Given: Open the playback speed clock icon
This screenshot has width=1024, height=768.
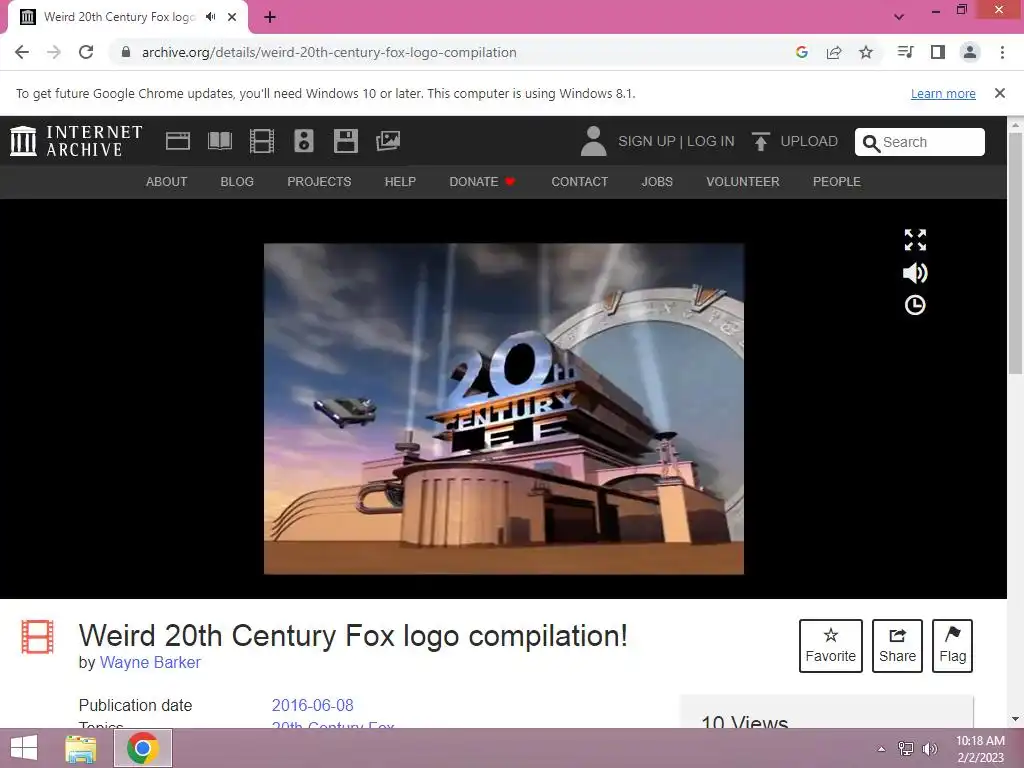Looking at the screenshot, I should pyautogui.click(x=915, y=305).
